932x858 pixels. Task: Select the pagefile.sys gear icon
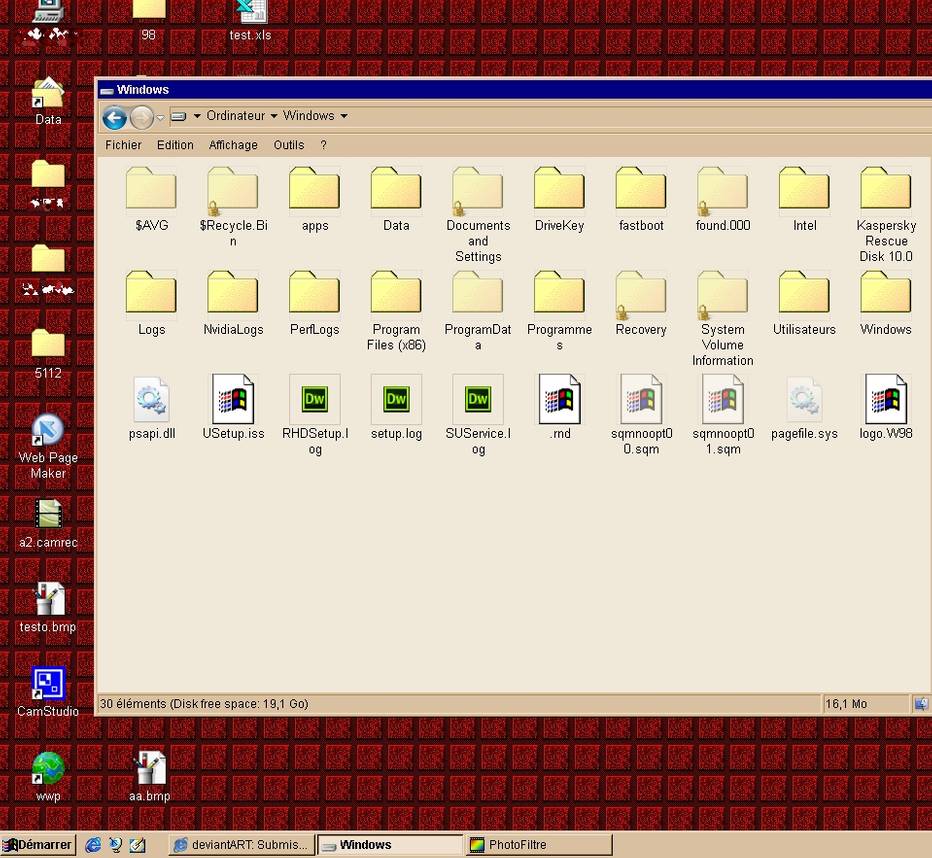[804, 398]
